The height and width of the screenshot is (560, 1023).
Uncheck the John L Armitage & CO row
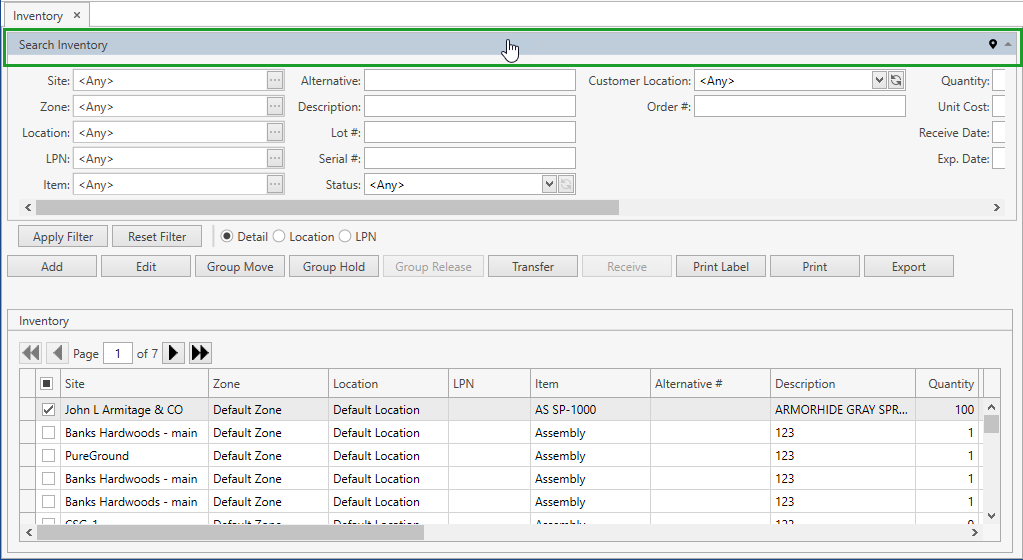click(47, 410)
